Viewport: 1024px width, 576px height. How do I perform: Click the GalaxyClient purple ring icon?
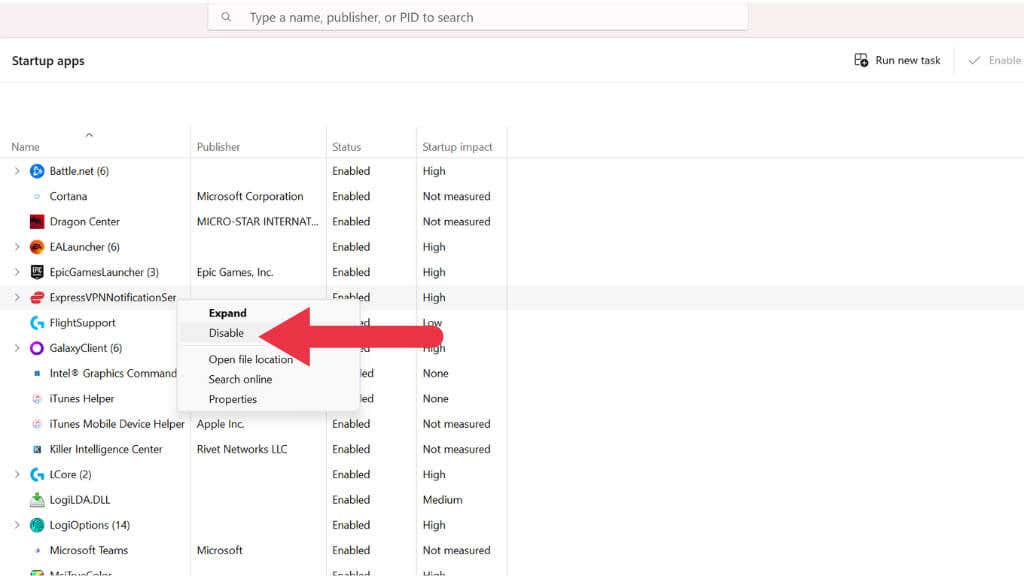pyautogui.click(x=37, y=348)
